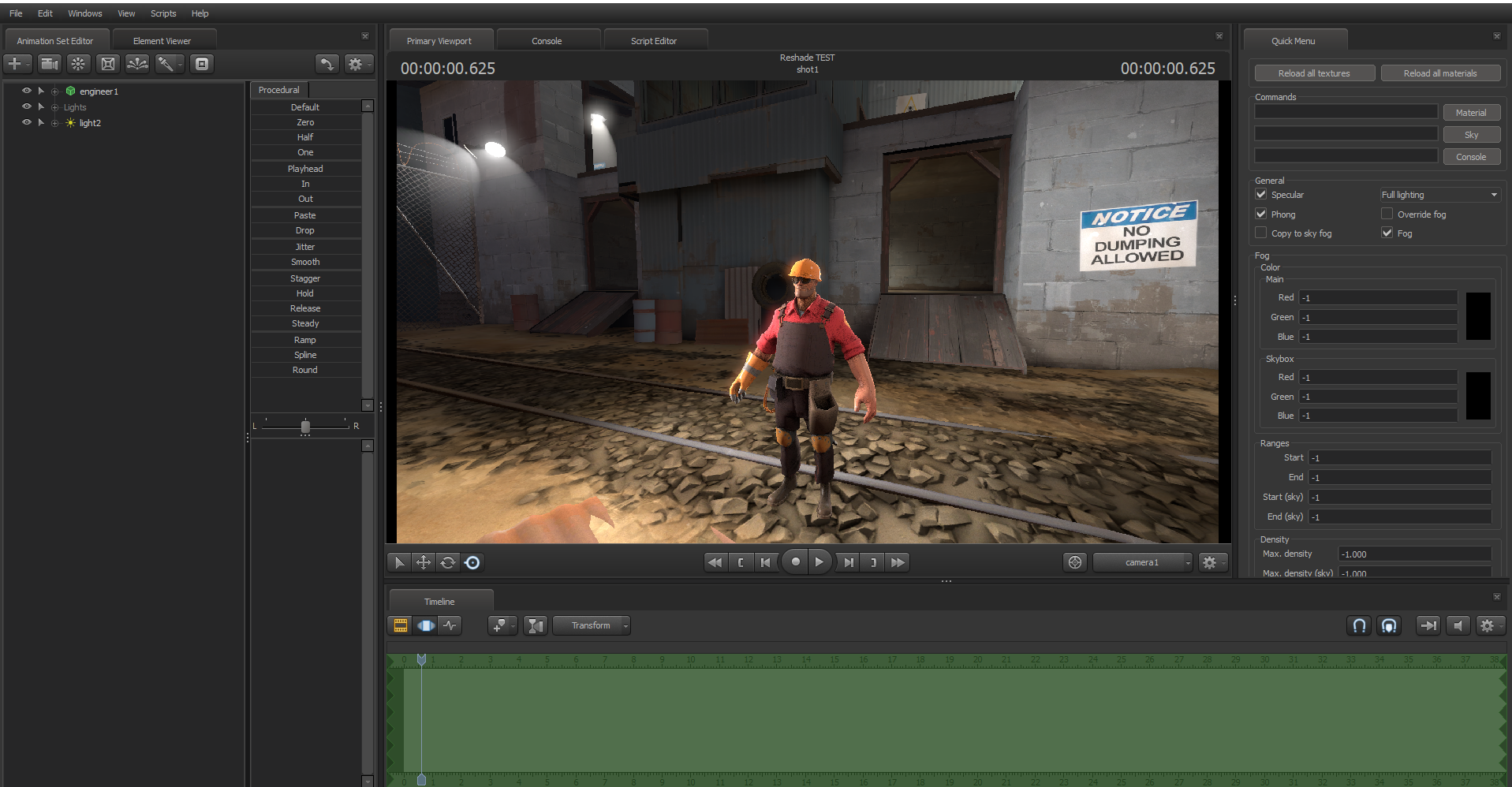
Task: Select the arrow selection manipulator below viewport
Action: tap(399, 562)
